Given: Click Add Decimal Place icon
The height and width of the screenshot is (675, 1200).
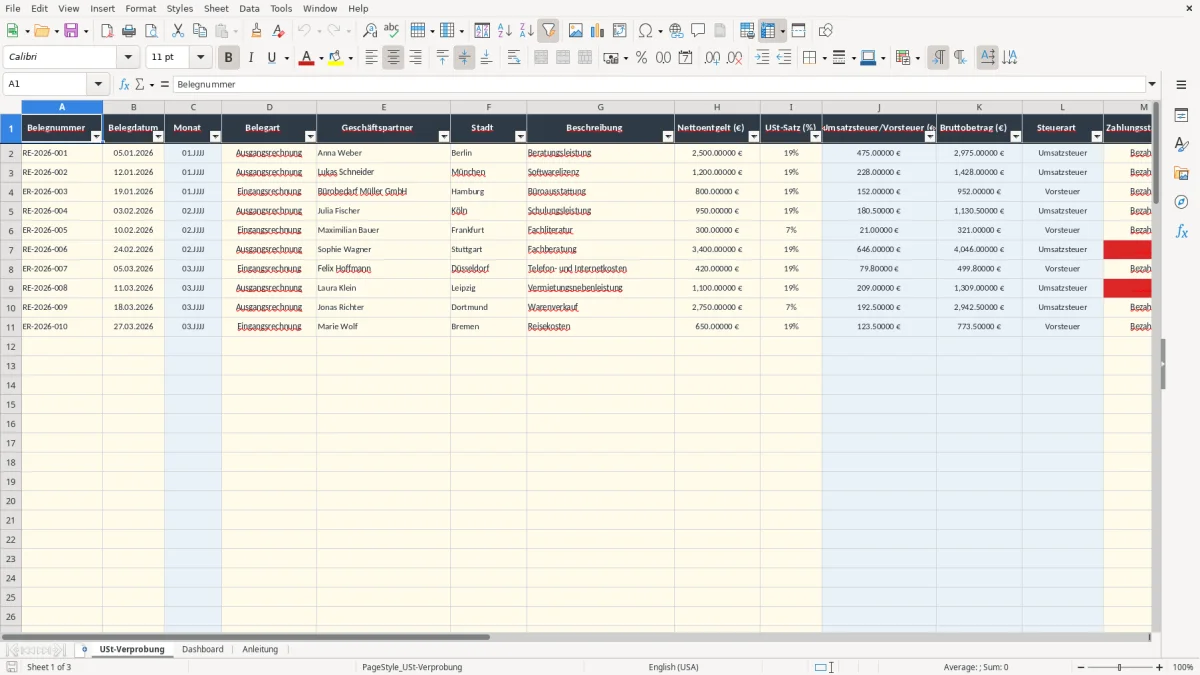Looking at the screenshot, I should tap(712, 58).
